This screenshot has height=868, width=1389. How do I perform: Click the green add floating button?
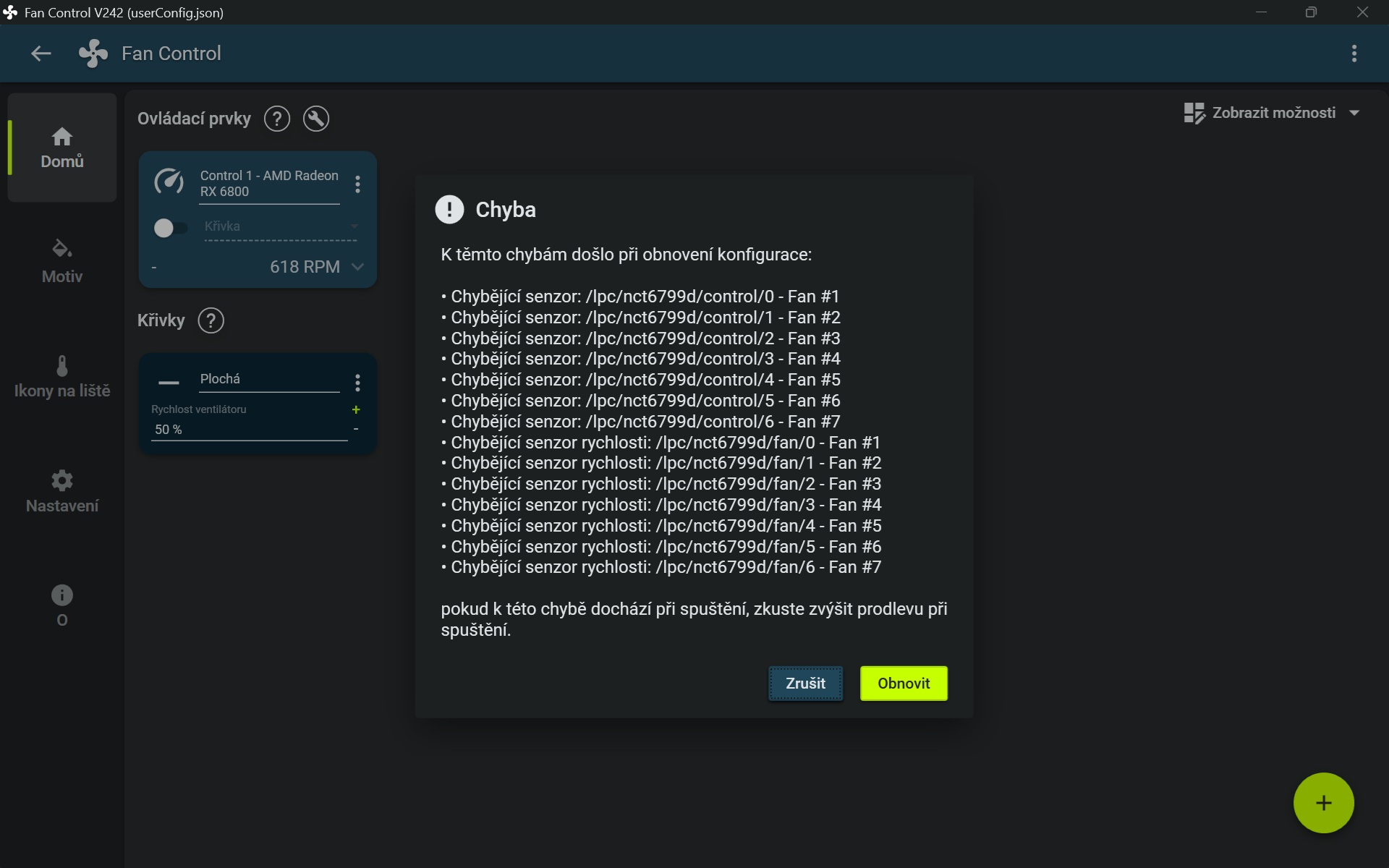click(1322, 803)
